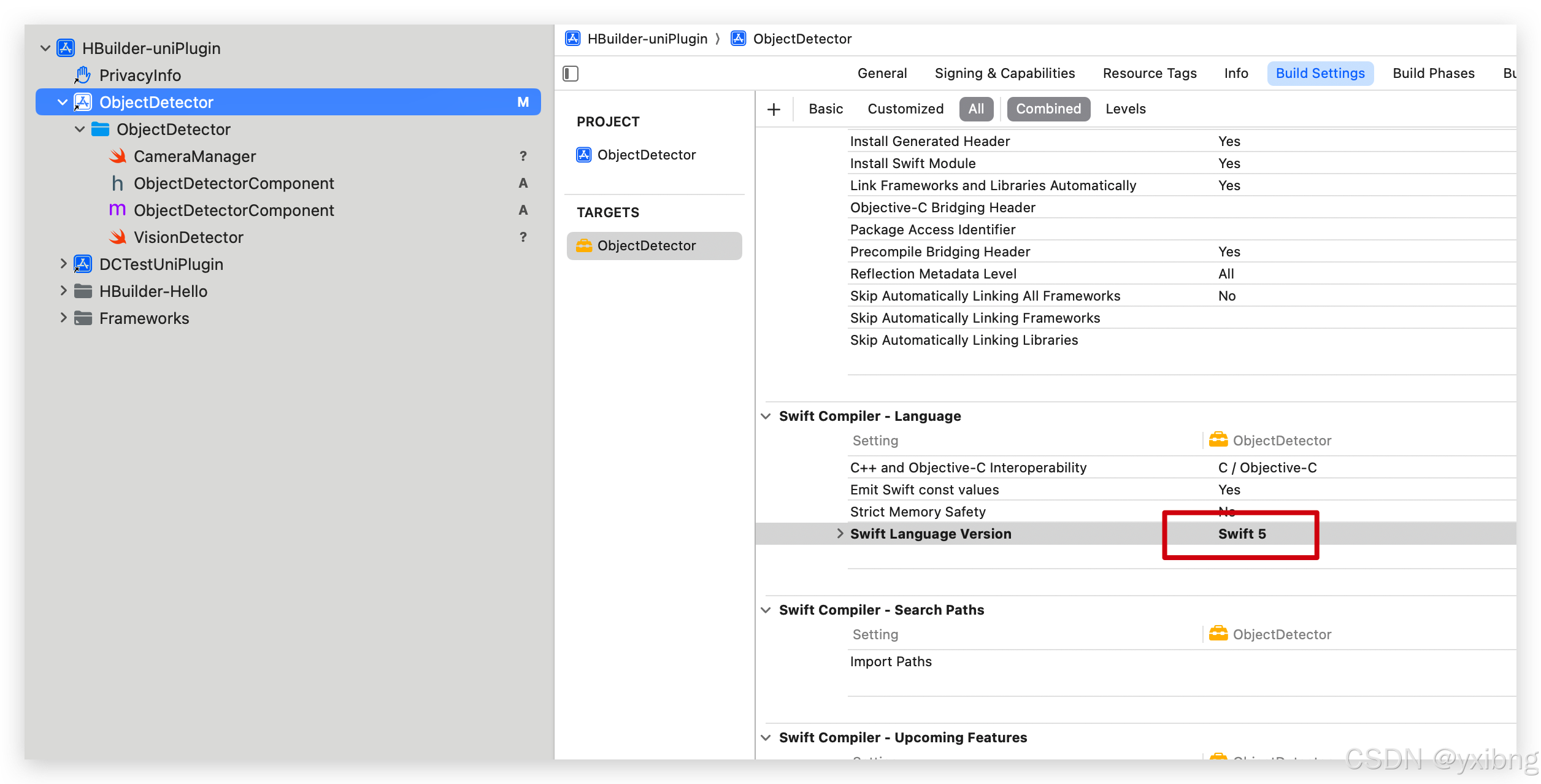Click the Swift 5 language version value
The width and height of the screenshot is (1541, 784).
1242,534
